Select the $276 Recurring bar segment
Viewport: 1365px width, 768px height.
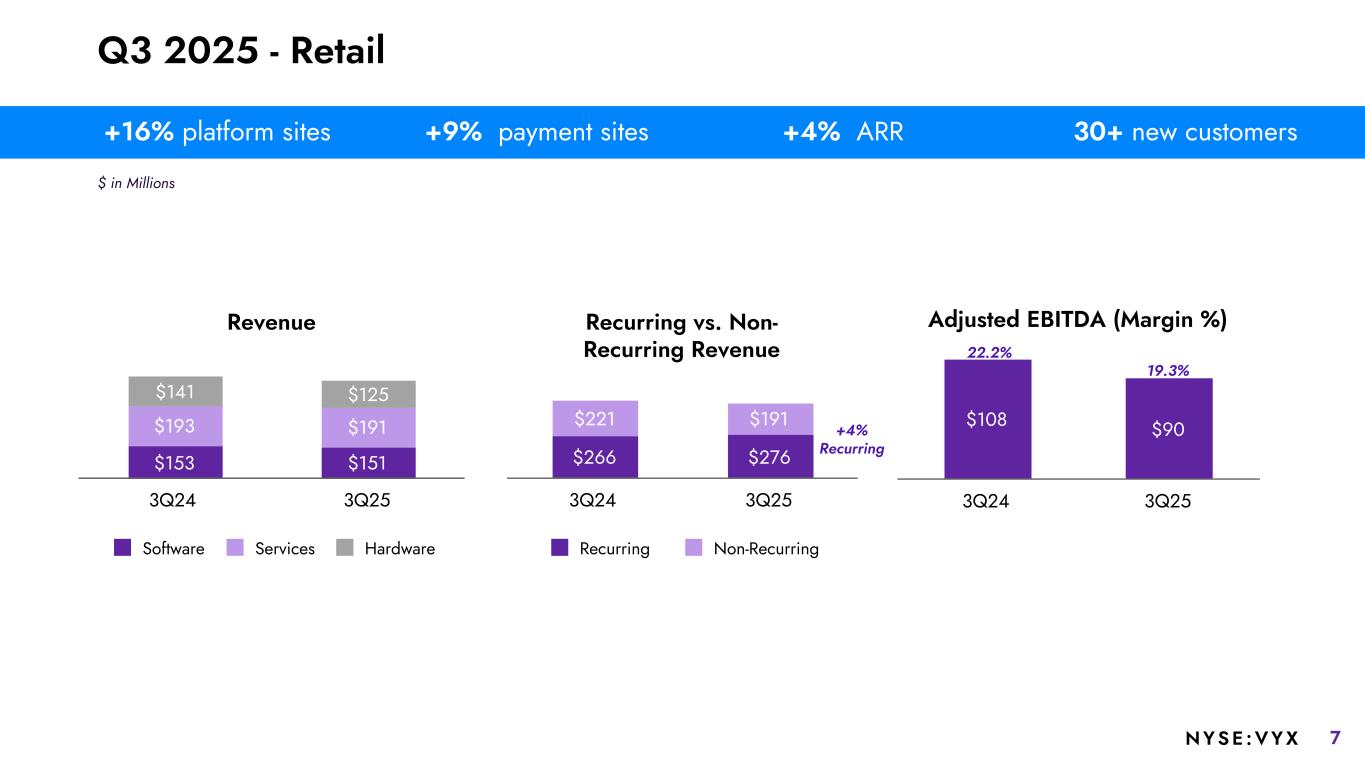[770, 457]
